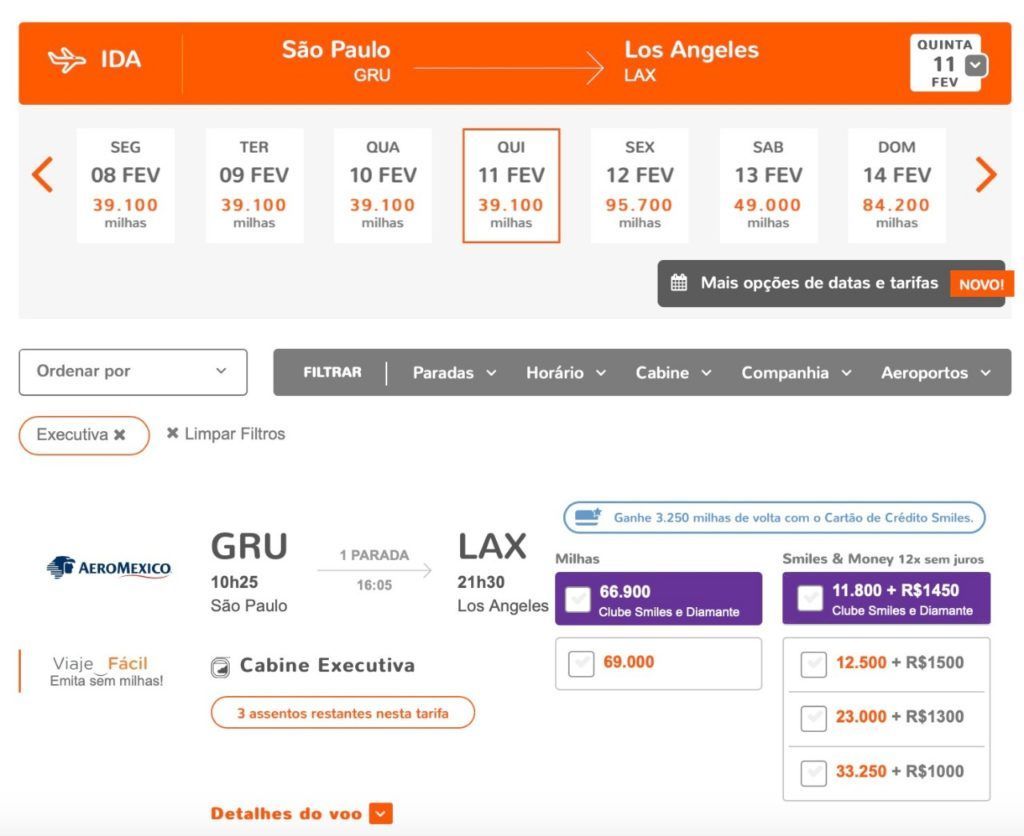This screenshot has height=836, width=1024.
Task: Expand the Aeroportos filter
Action: (936, 373)
